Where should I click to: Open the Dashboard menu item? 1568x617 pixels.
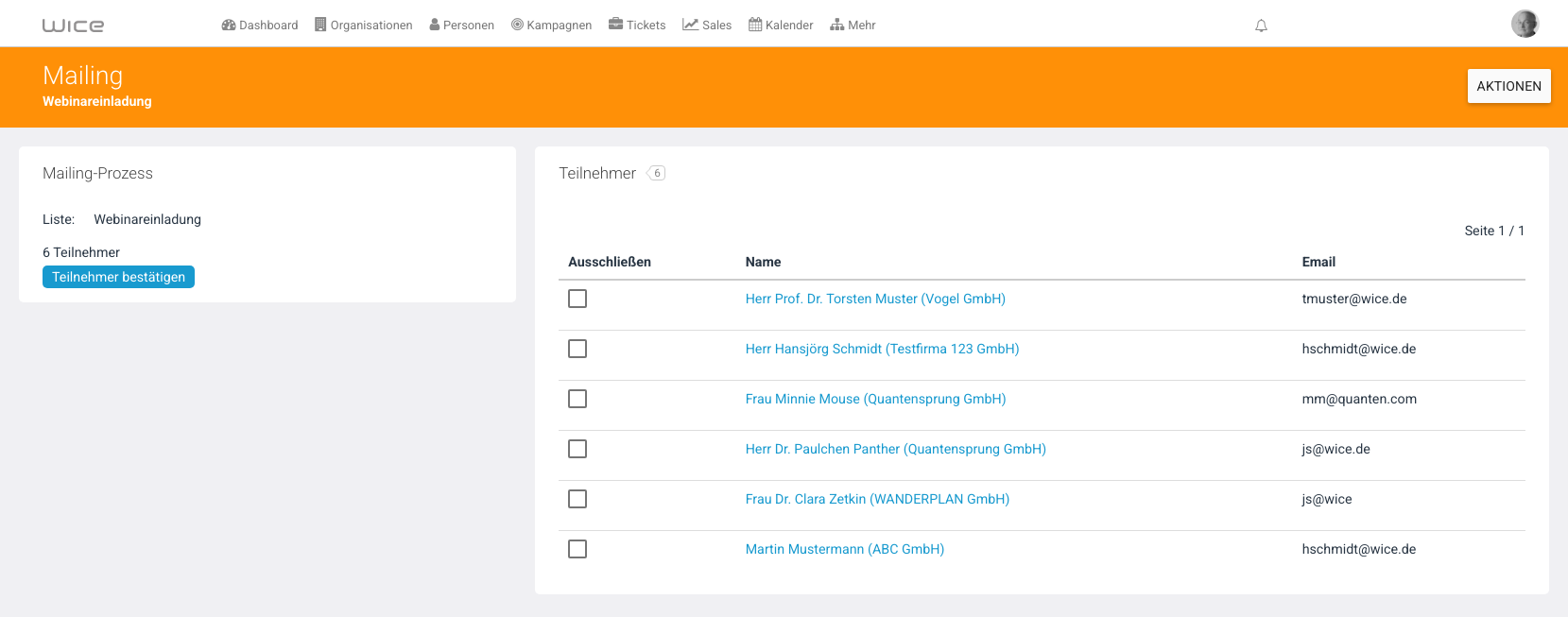point(260,25)
